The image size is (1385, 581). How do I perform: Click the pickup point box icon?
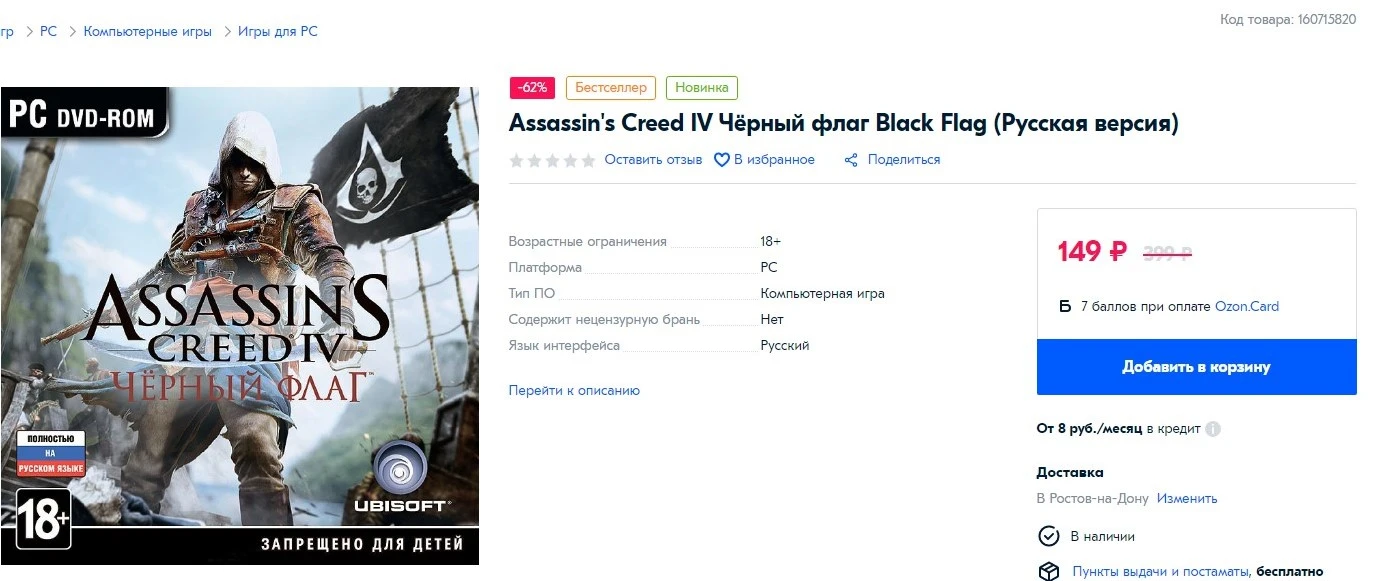1048,572
